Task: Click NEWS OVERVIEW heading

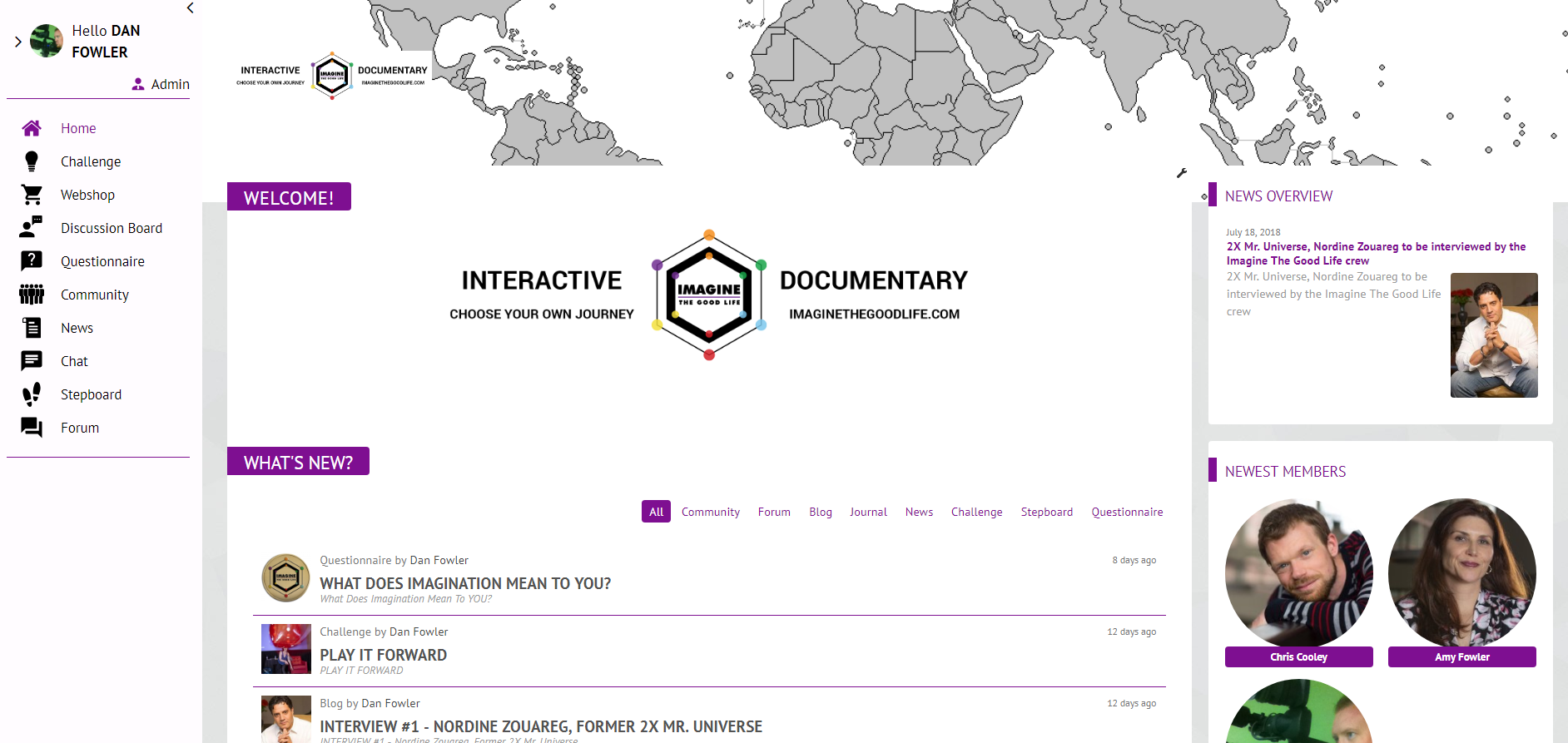Action: [x=1278, y=196]
